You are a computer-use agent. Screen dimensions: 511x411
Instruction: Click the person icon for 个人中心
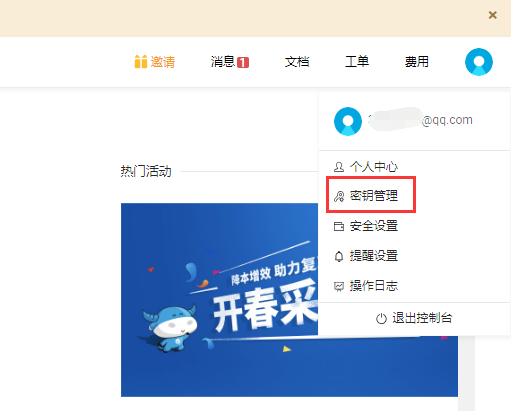[x=339, y=167]
